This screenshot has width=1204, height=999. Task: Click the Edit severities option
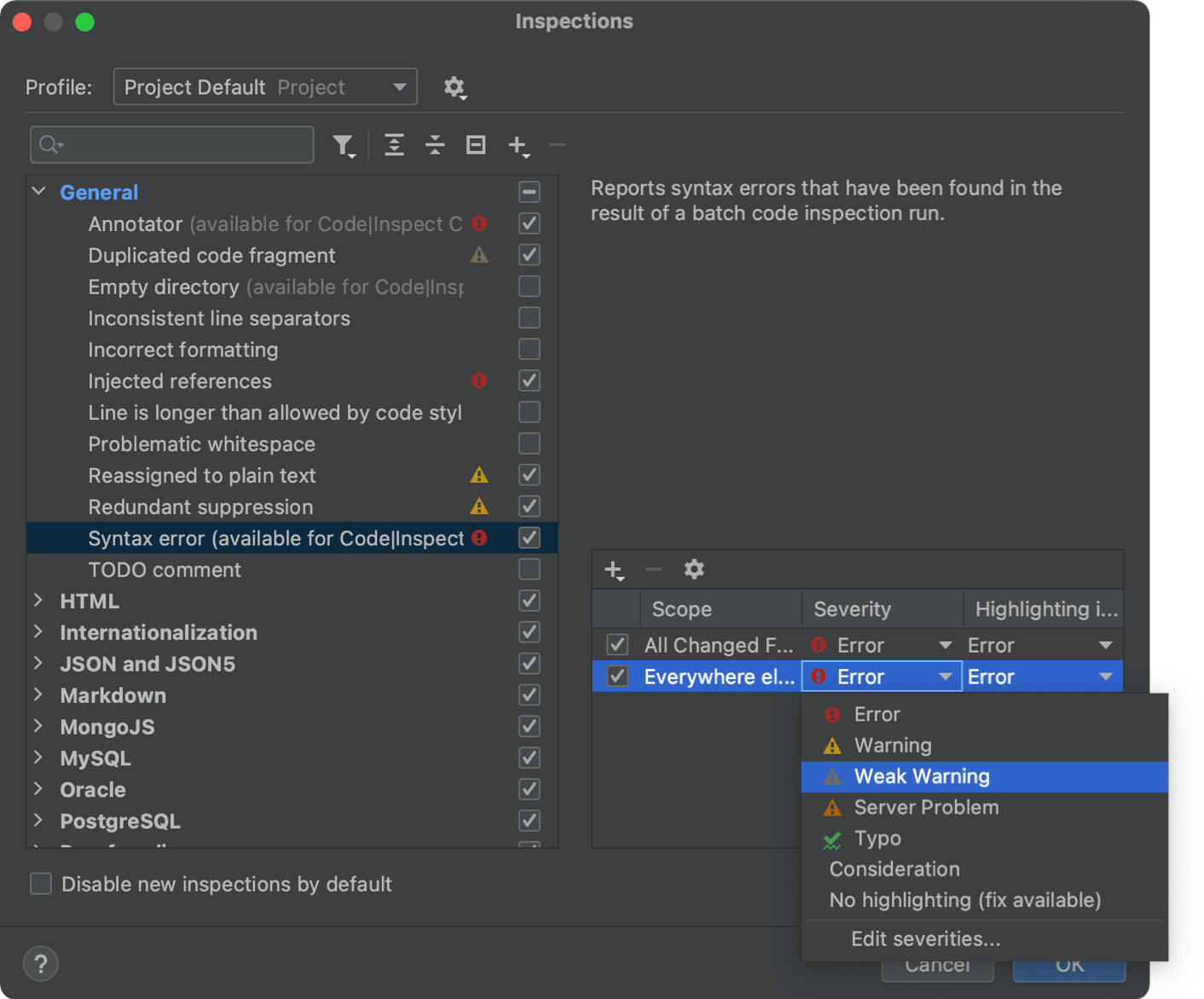pos(925,938)
